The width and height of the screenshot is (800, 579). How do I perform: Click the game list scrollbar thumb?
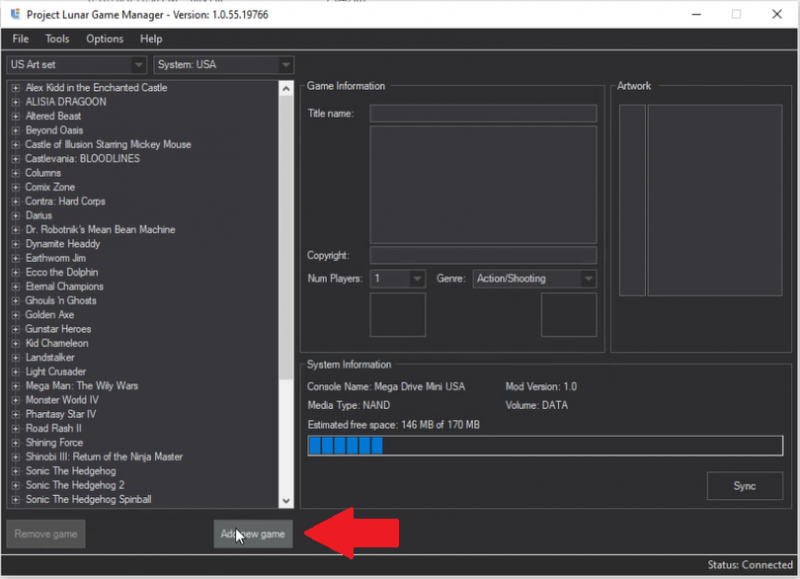tap(286, 238)
